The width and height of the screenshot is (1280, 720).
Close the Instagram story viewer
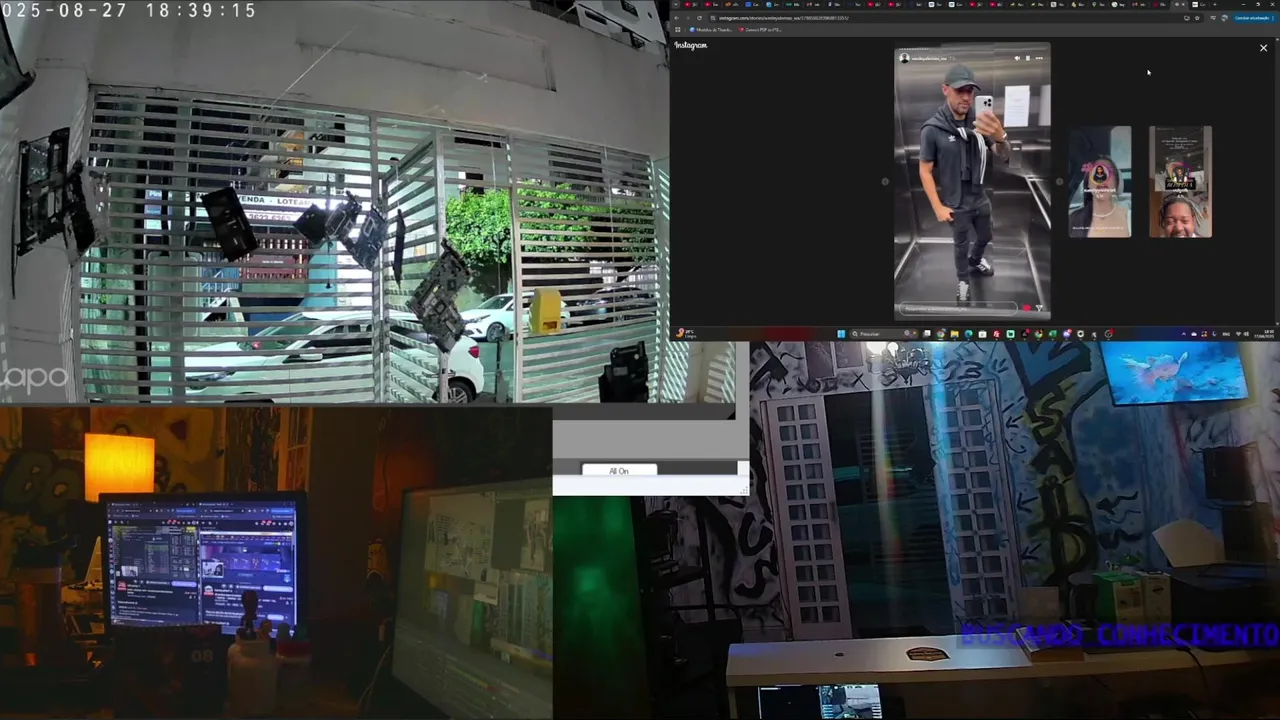(1263, 47)
